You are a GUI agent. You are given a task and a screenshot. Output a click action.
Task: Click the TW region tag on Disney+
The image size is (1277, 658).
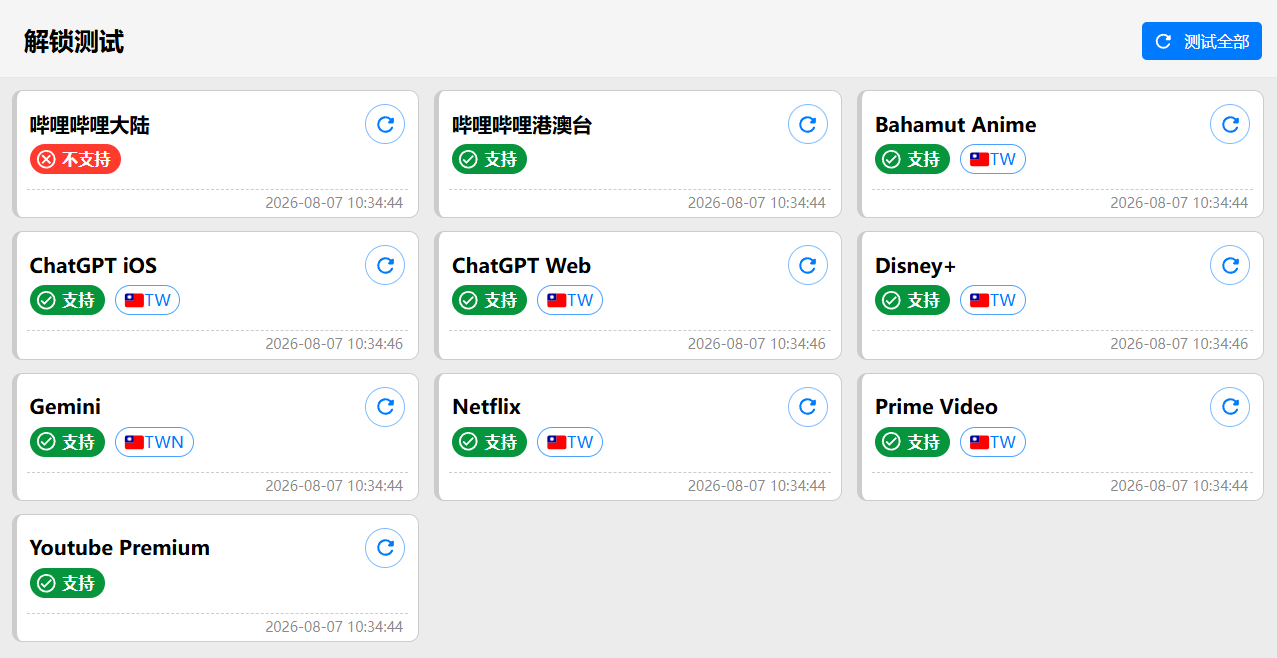pos(993,300)
